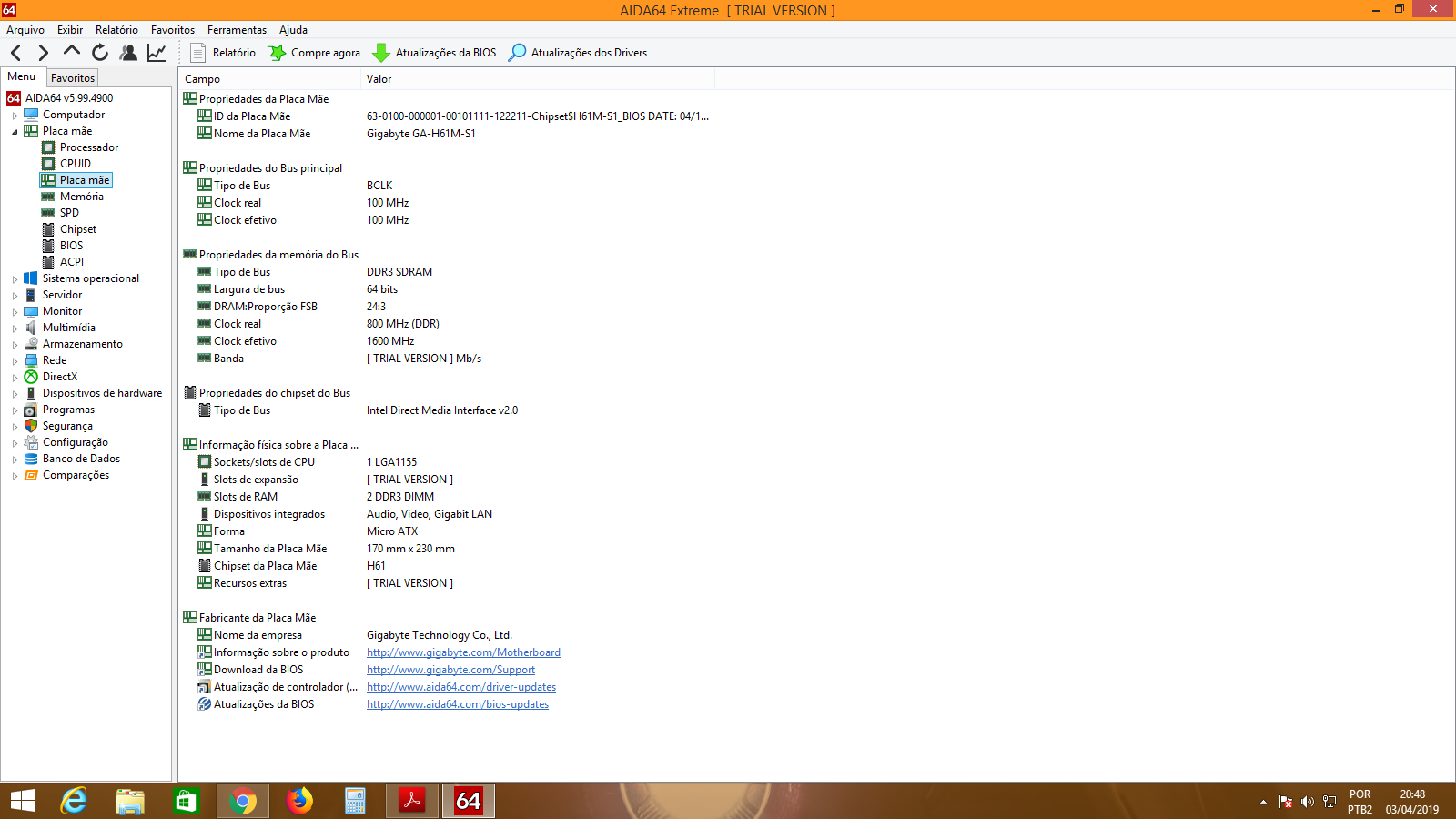
Task: Collapse the Placa mãe tree node
Action: [15, 132]
